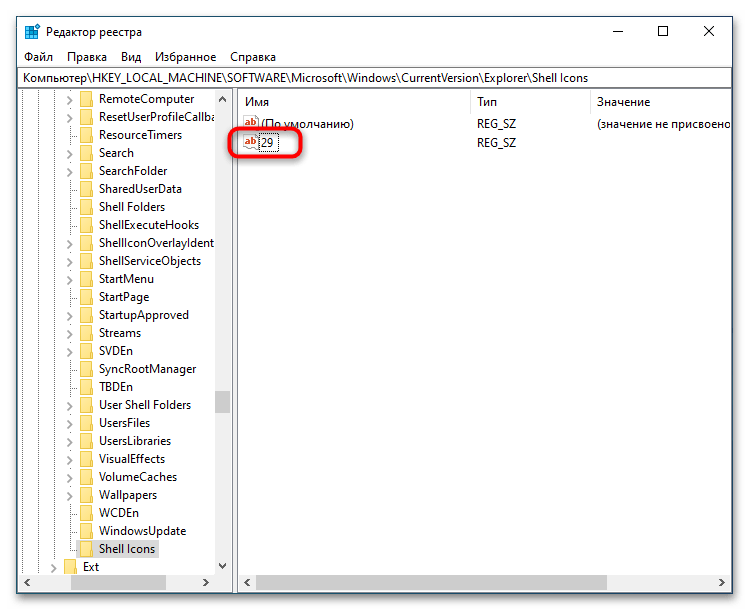Screen dimensions: 749x610
Task: Expand the SearchFolder key
Action: 70,171
